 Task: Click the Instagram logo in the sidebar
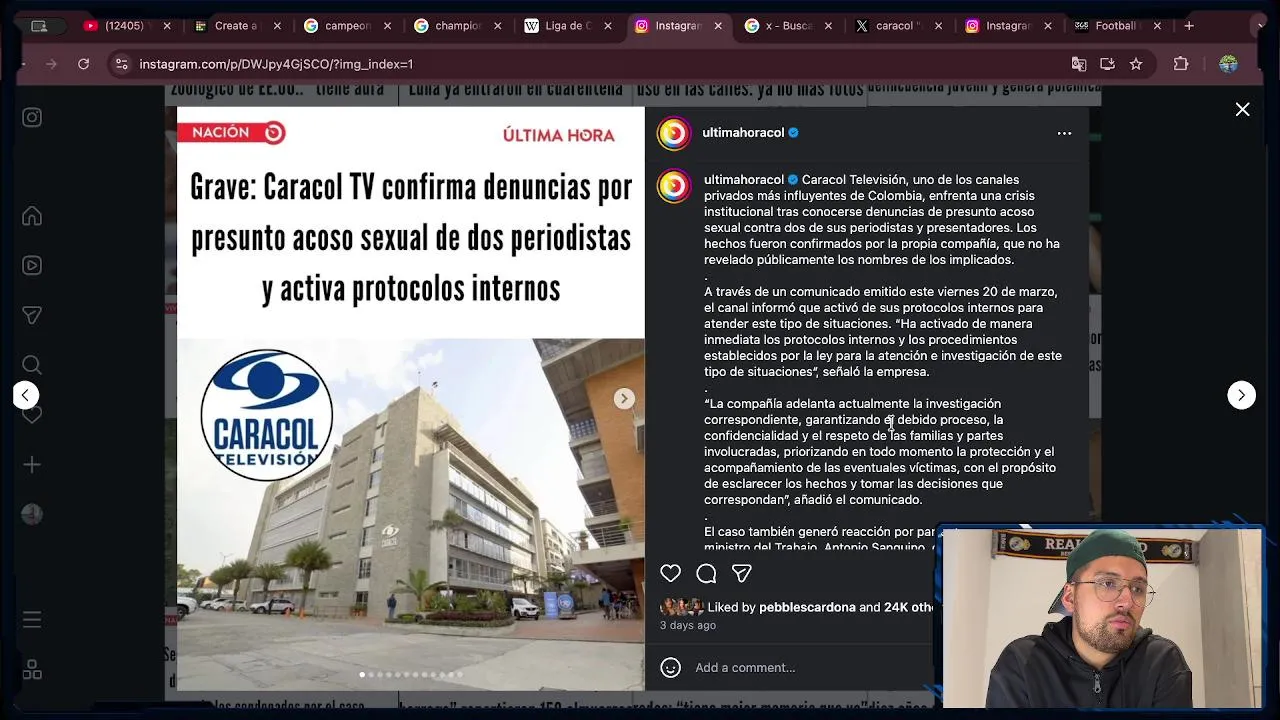point(32,117)
